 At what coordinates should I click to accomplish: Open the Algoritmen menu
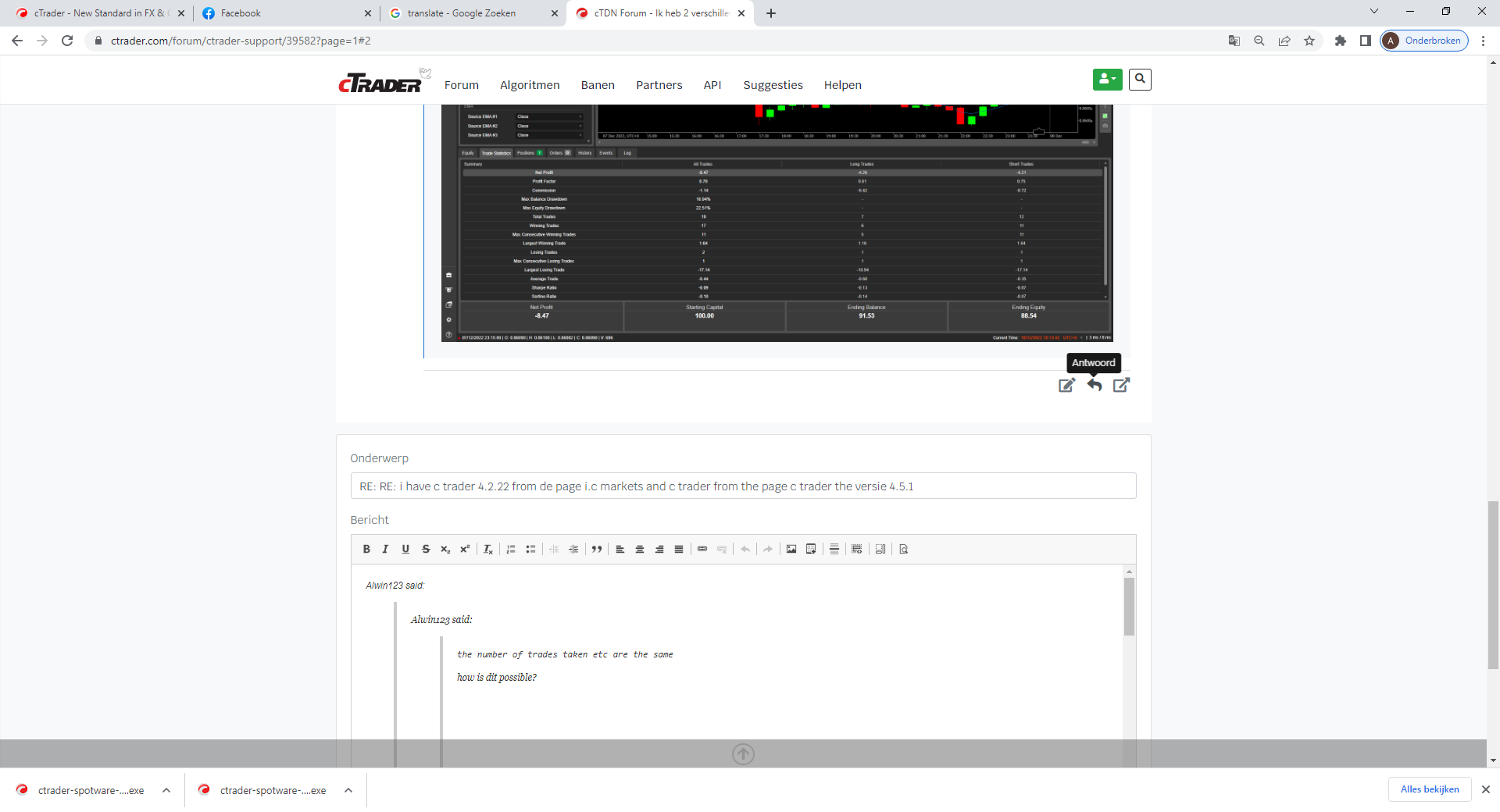pyautogui.click(x=530, y=85)
